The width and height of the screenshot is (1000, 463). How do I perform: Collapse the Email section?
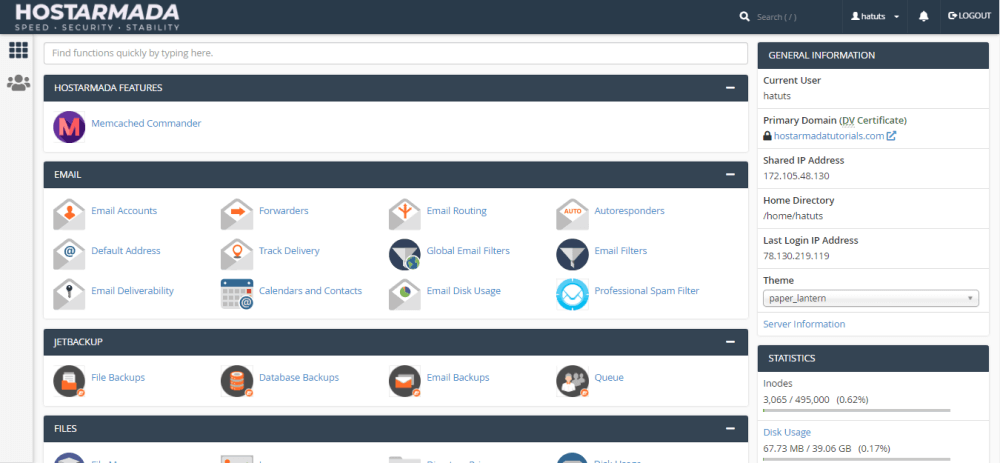coord(730,174)
